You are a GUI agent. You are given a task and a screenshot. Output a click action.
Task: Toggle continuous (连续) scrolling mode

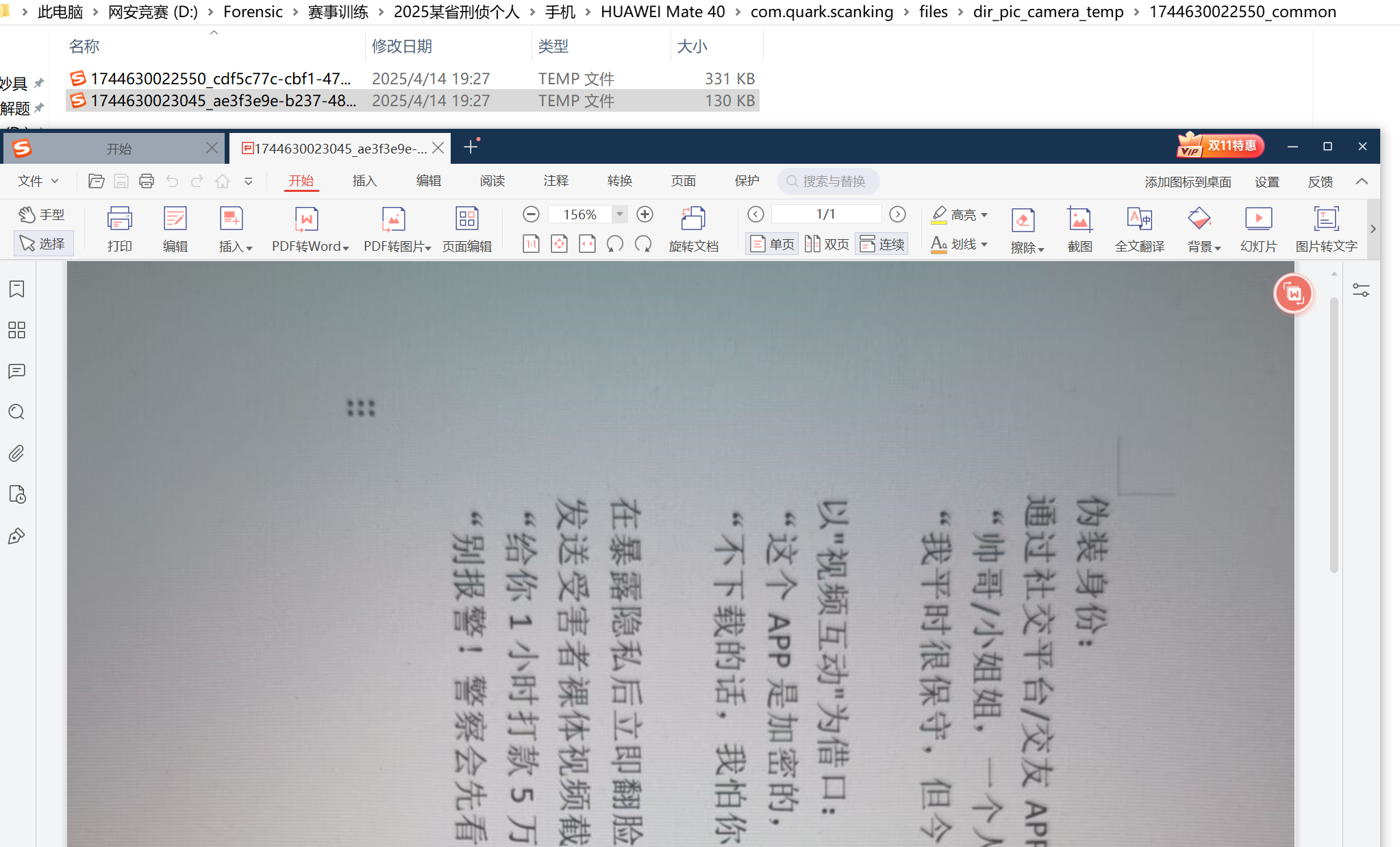tap(882, 245)
